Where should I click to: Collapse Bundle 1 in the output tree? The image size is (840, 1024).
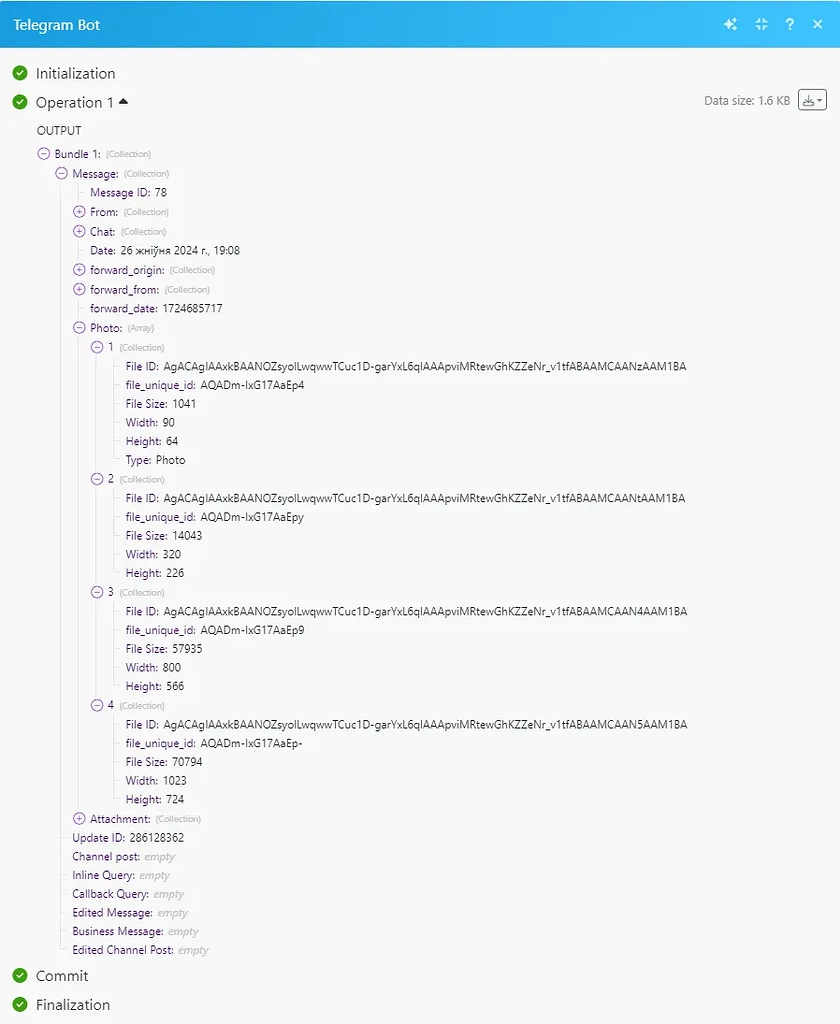tap(42, 154)
